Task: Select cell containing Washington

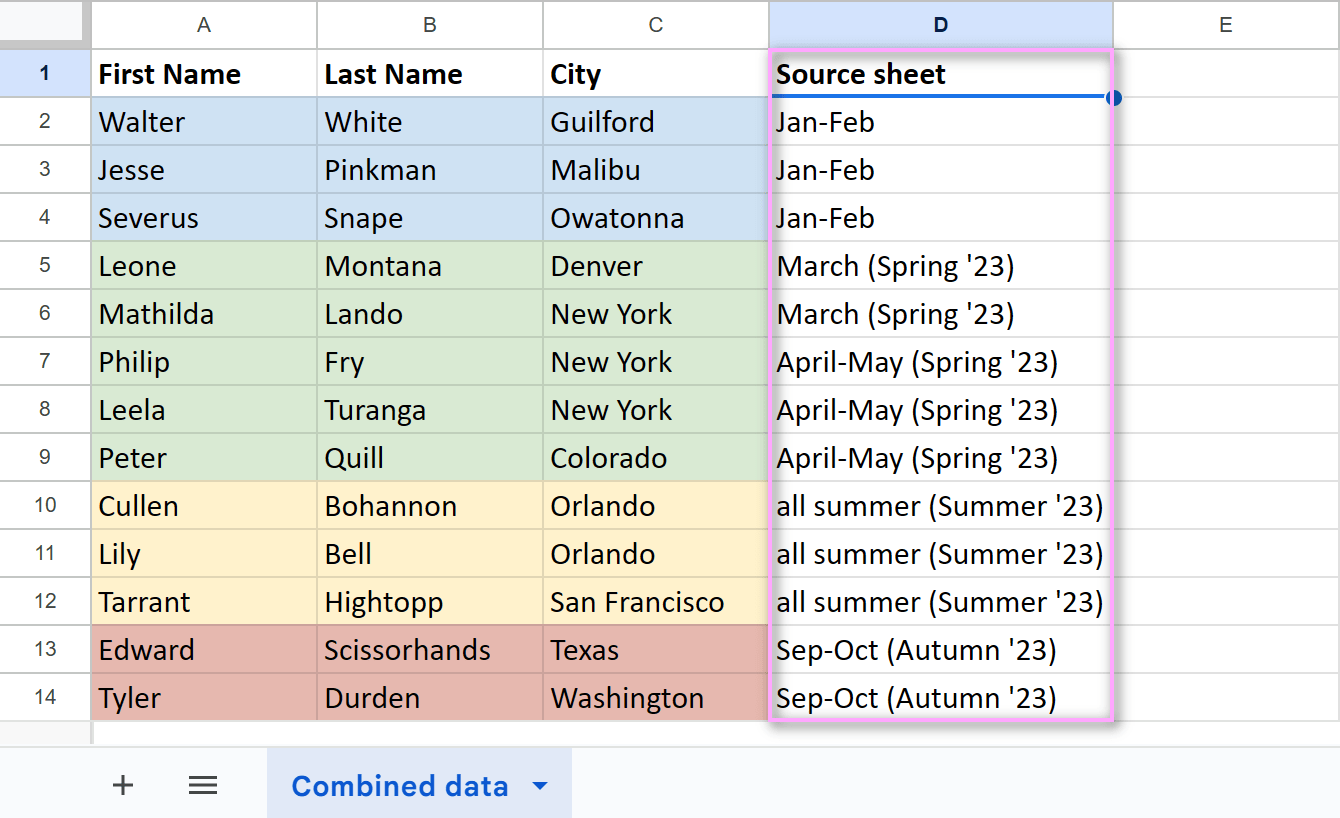Action: 656,698
